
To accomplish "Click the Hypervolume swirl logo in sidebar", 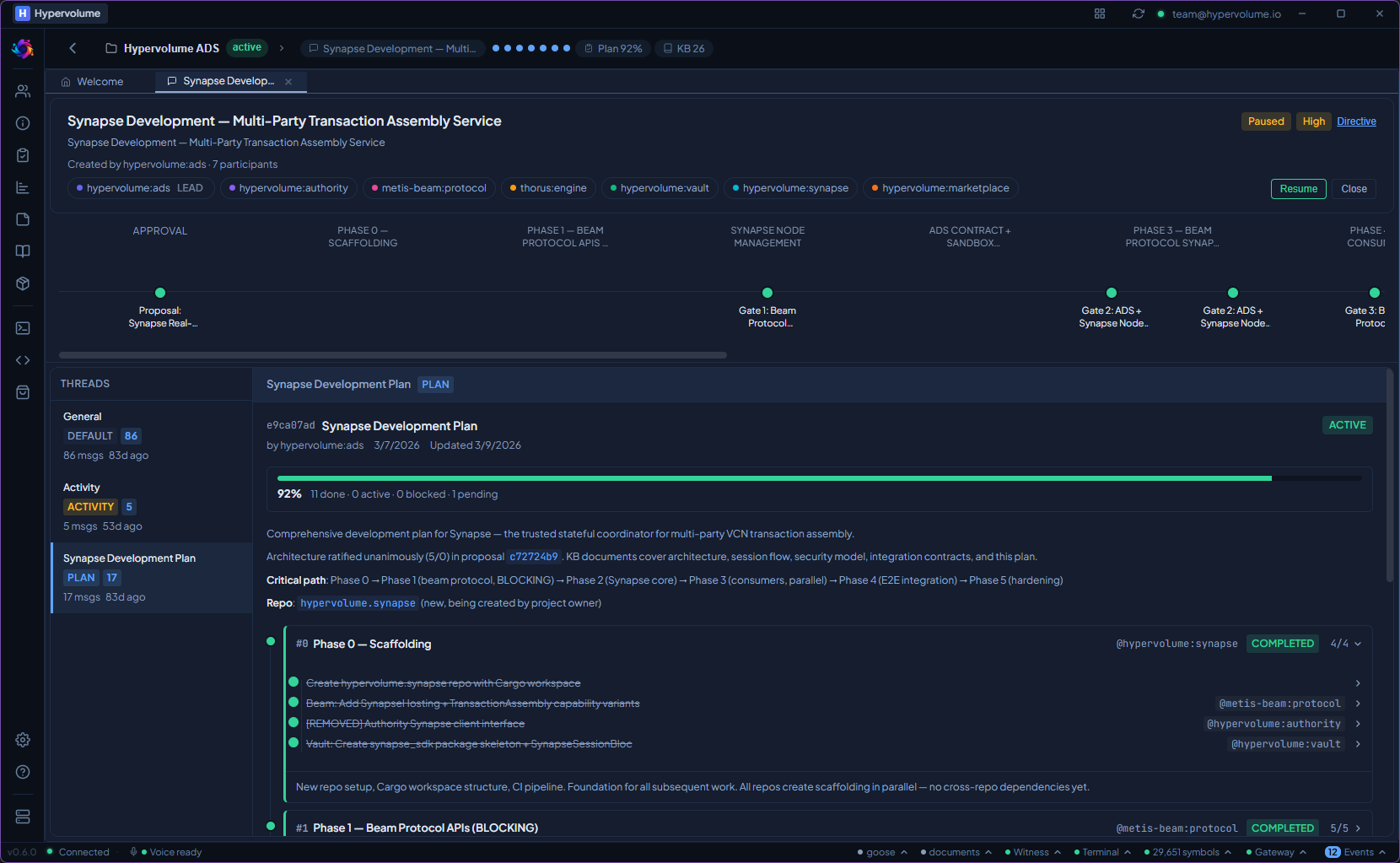I will (x=23, y=49).
